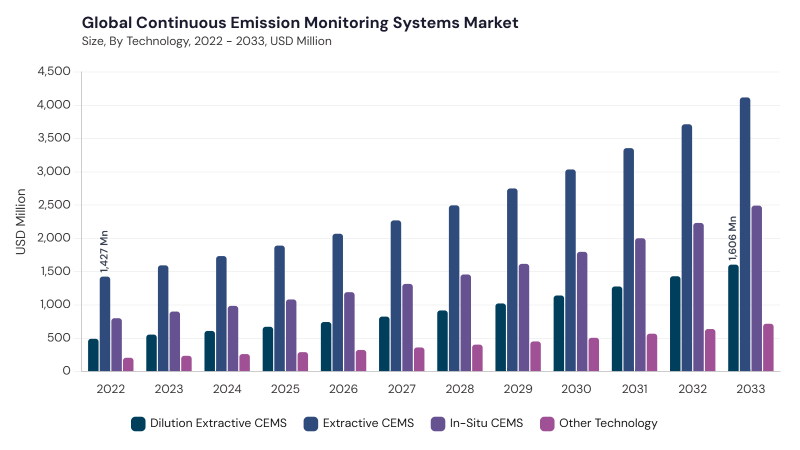Click the 2024 x-axis label

227,389
